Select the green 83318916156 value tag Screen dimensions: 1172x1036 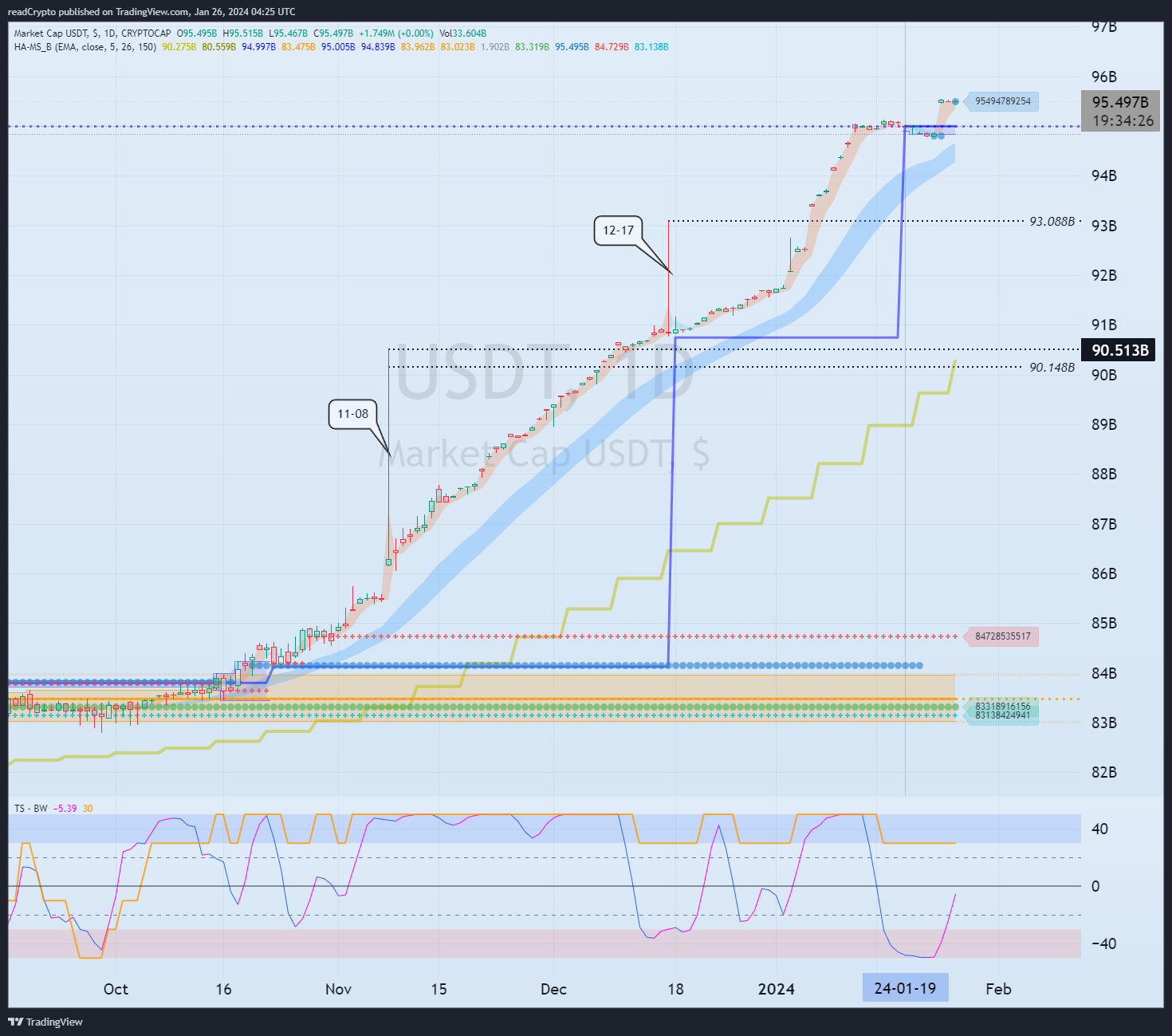coord(1002,707)
